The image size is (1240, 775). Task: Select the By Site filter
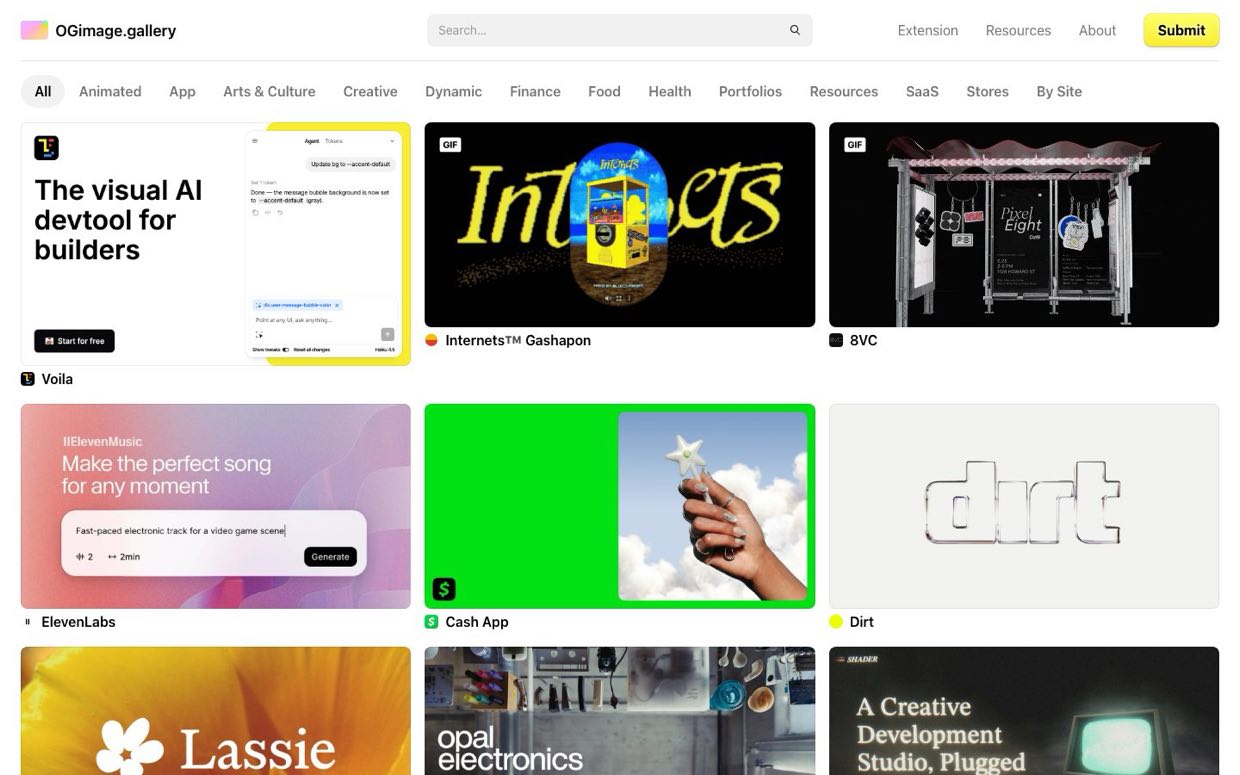[1059, 91]
